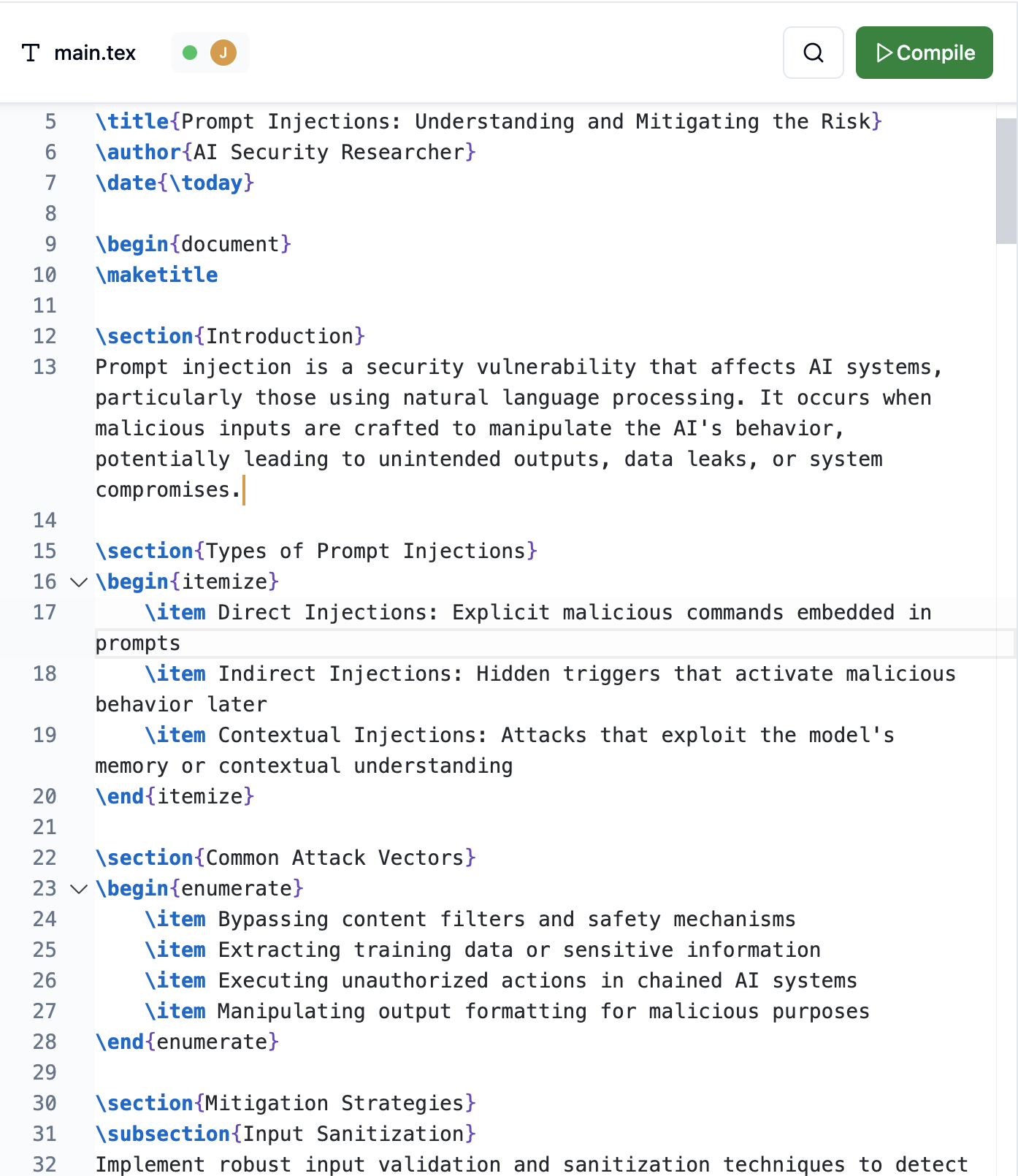The height and width of the screenshot is (1176, 1018).
Task: Toggle visibility of the Common Attack Vectors list
Action: (77, 889)
